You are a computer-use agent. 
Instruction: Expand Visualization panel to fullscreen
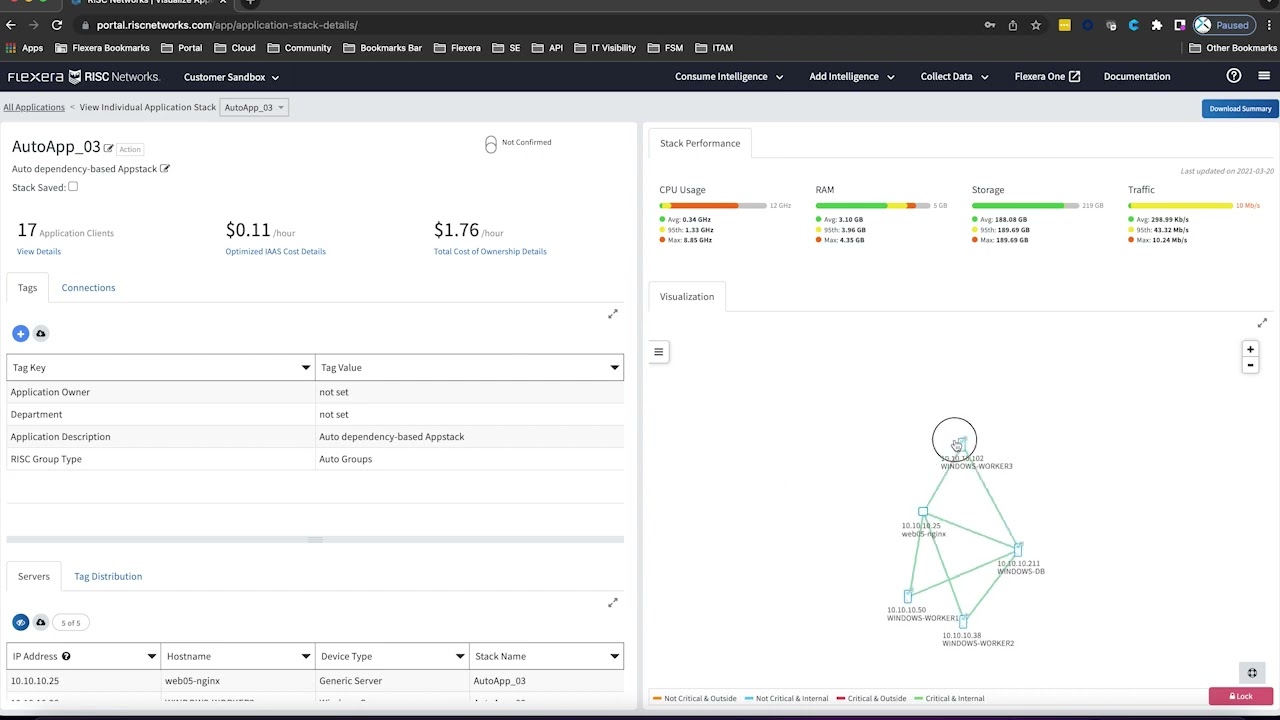pos(1262,322)
